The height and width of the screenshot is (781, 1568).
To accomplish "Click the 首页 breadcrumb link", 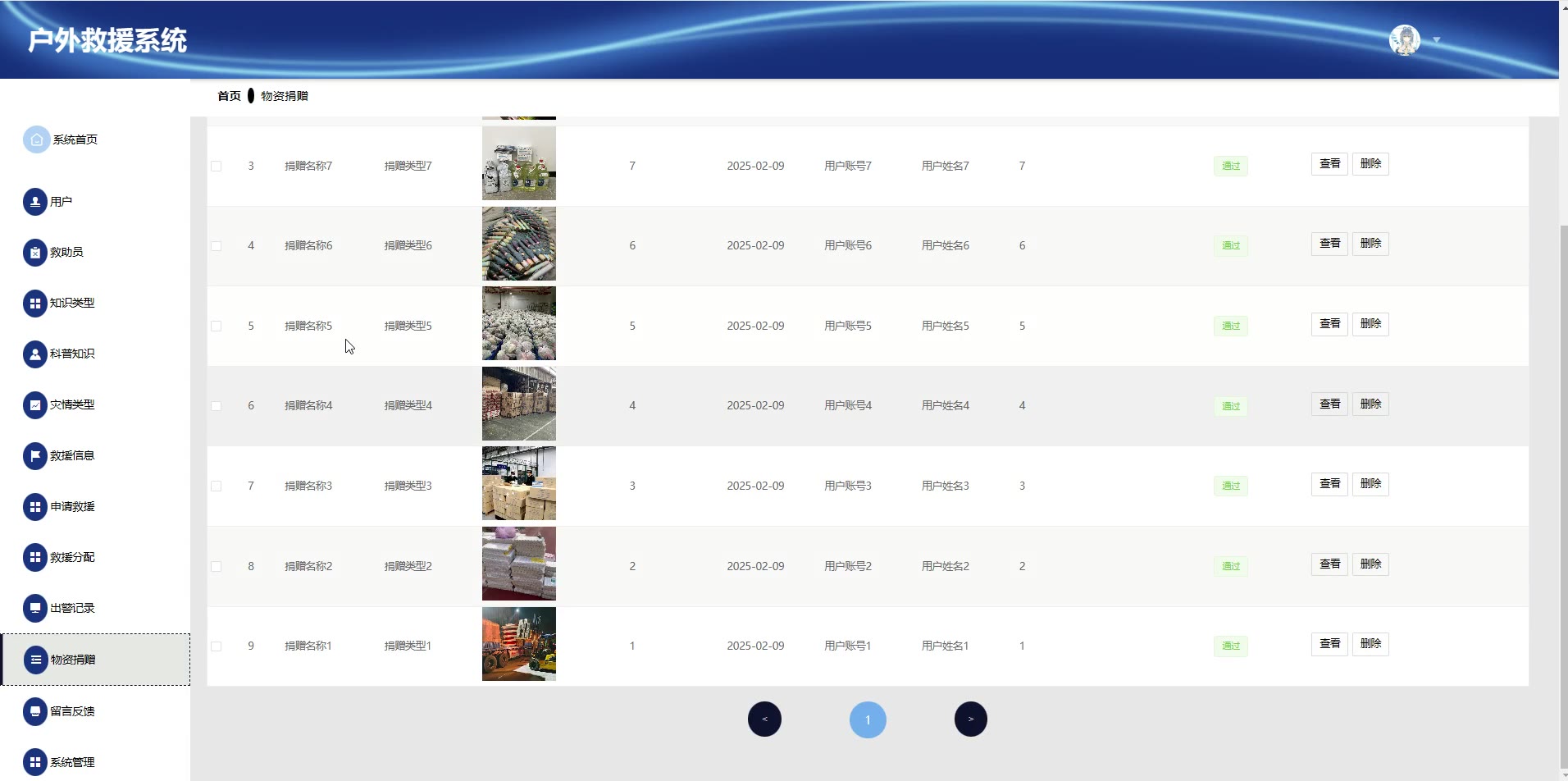I will click(x=229, y=96).
